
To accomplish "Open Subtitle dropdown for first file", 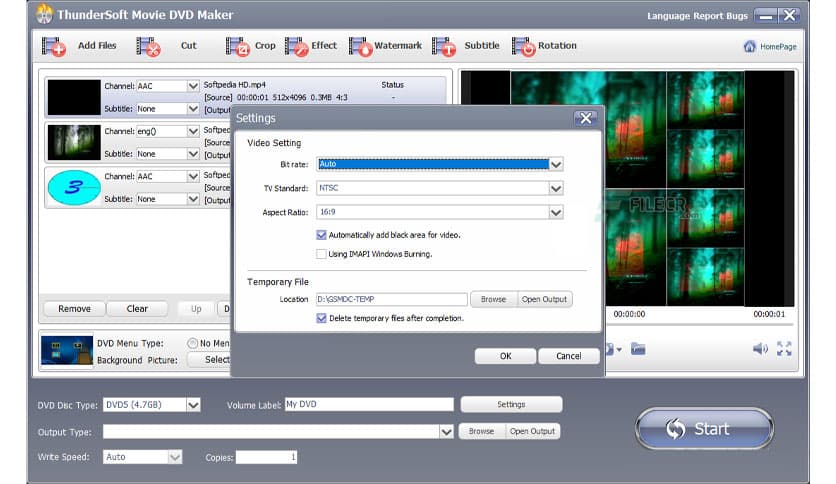I will pos(193,109).
